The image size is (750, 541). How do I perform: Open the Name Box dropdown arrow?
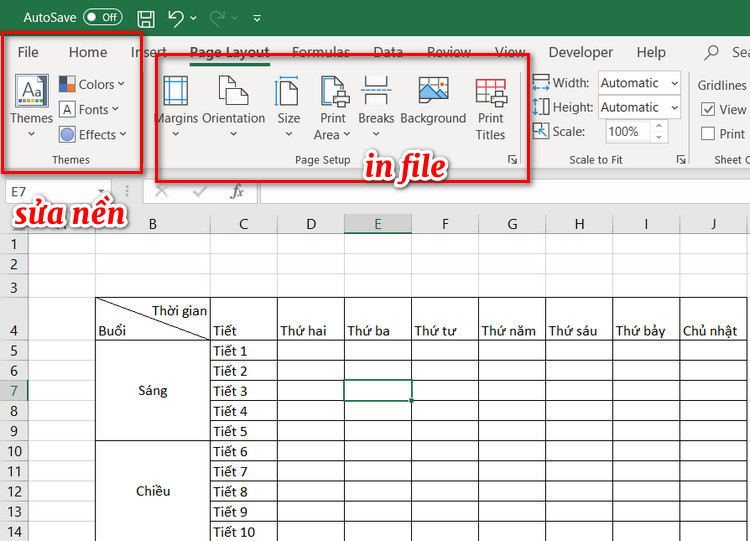(101, 192)
